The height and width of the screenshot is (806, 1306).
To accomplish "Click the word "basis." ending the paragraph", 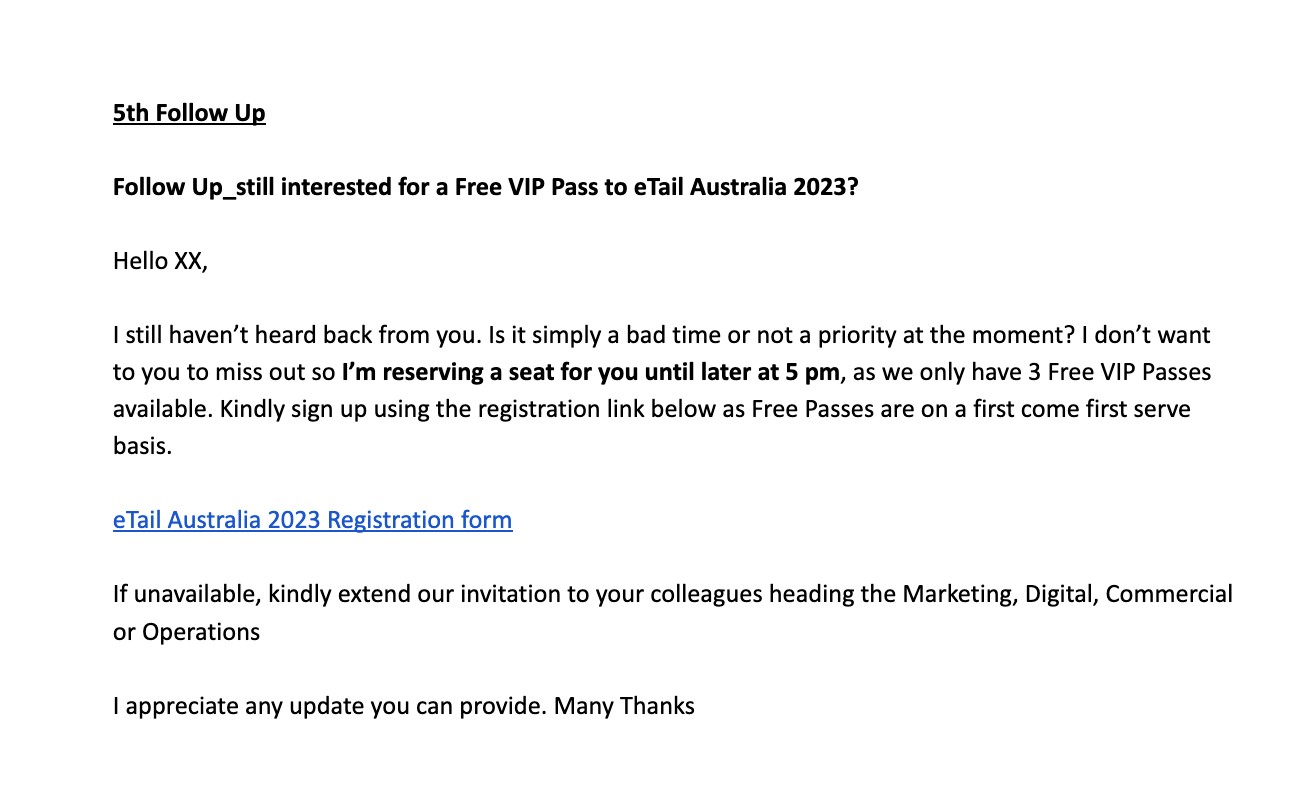I will pyautogui.click(x=142, y=446).
